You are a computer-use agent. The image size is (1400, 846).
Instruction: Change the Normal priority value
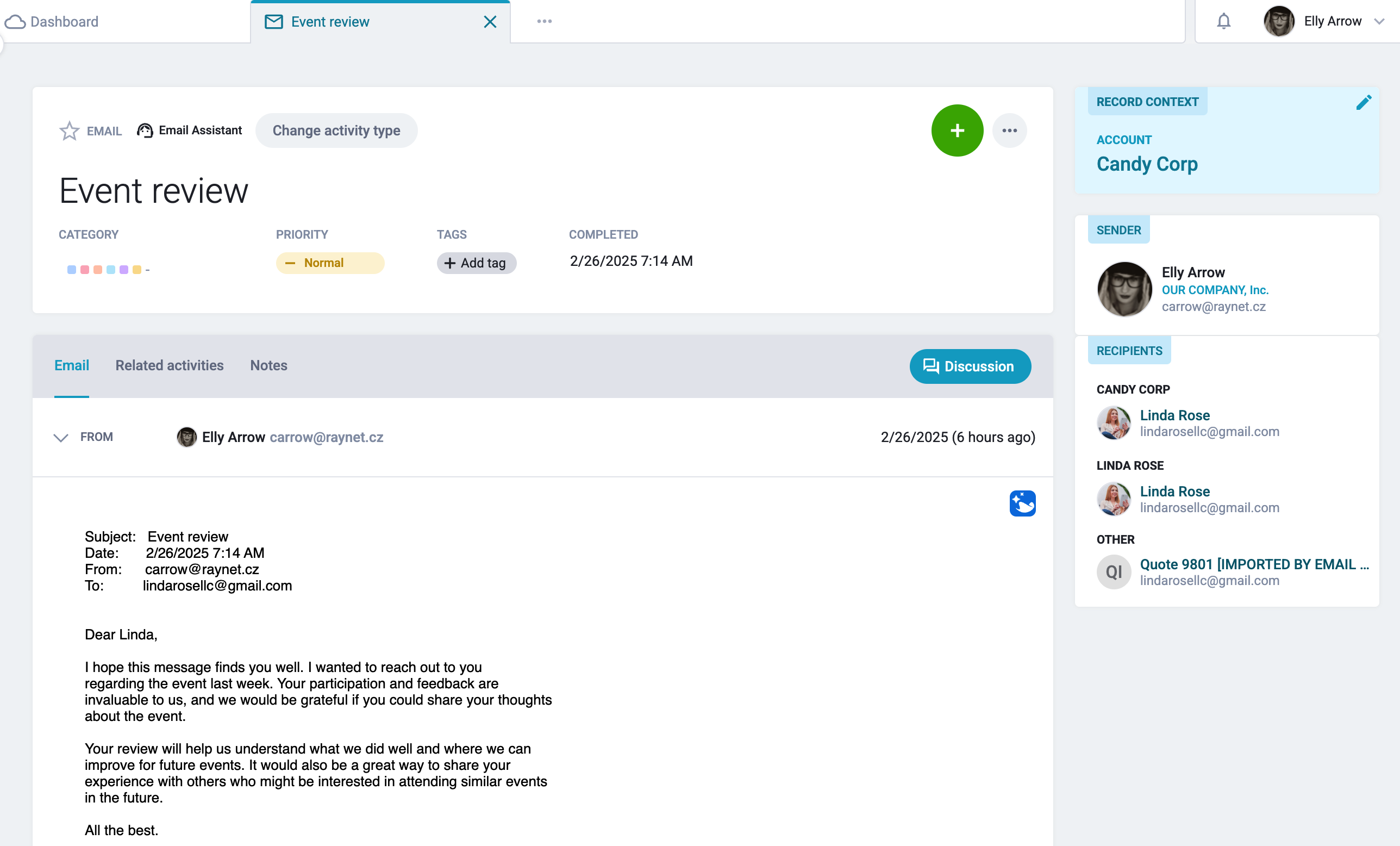pos(330,263)
